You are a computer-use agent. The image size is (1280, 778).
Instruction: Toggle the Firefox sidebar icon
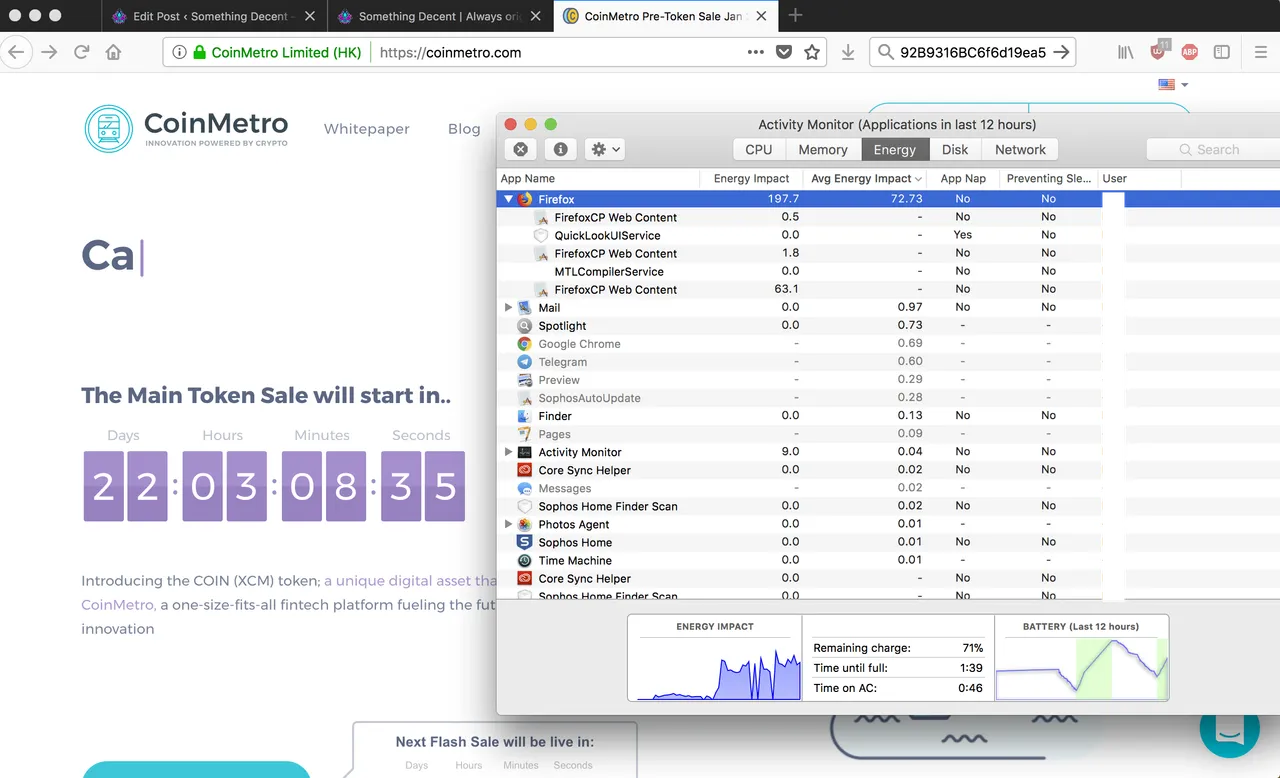(x=1222, y=52)
